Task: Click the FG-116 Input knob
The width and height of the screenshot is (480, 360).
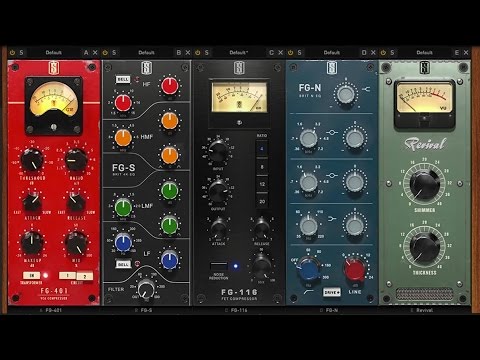Action: click(218, 151)
